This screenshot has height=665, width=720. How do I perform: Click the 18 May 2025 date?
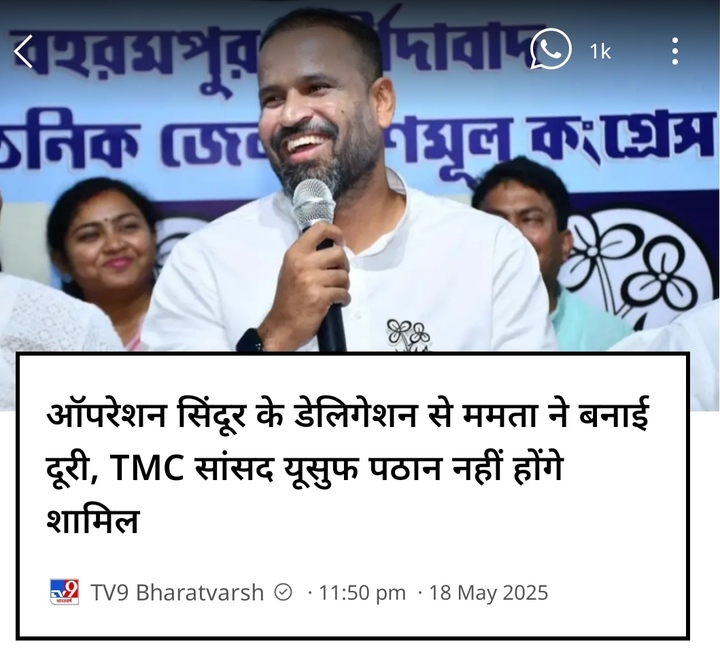(x=489, y=592)
